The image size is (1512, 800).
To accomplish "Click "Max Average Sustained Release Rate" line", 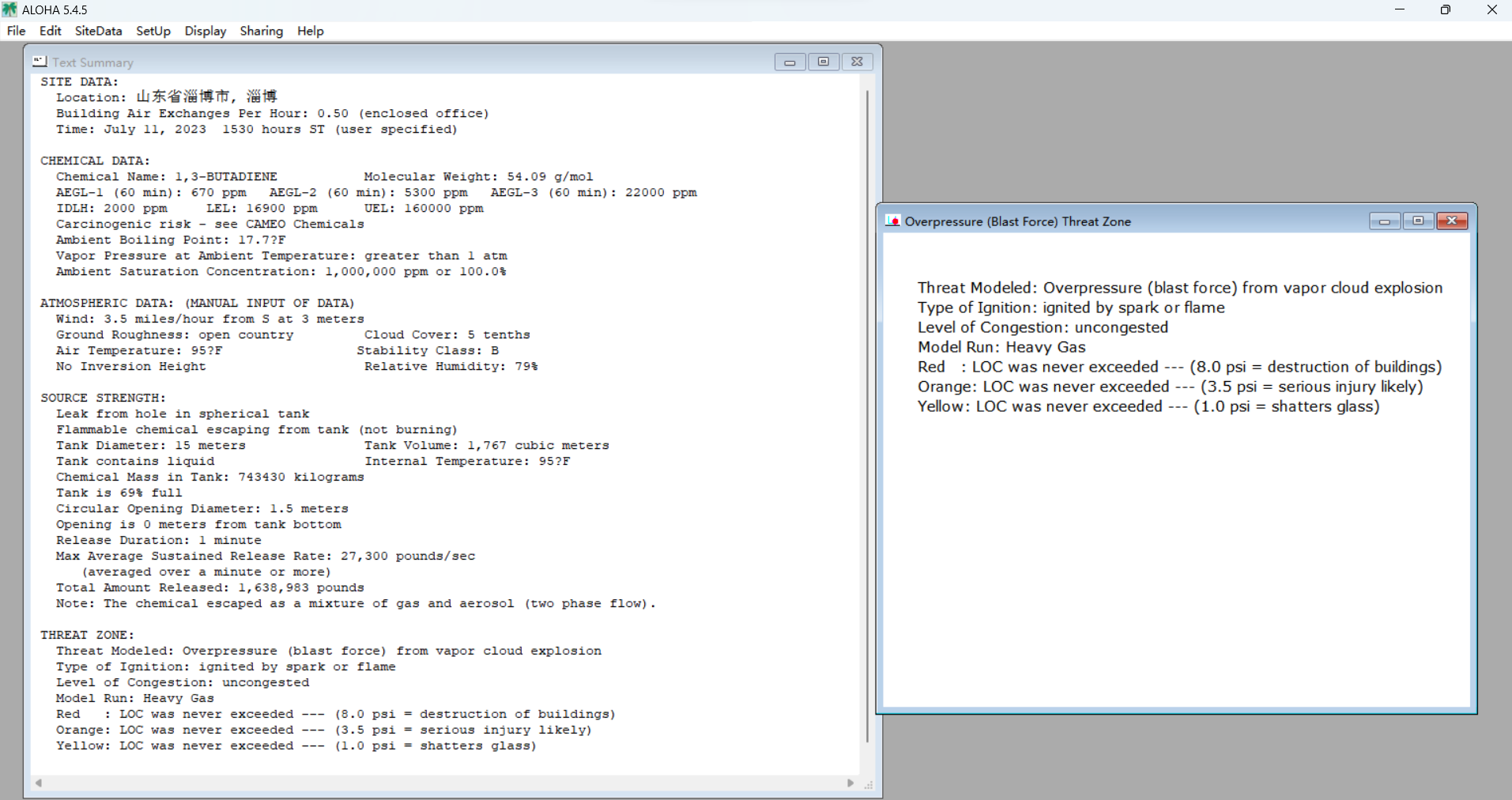I will (266, 556).
